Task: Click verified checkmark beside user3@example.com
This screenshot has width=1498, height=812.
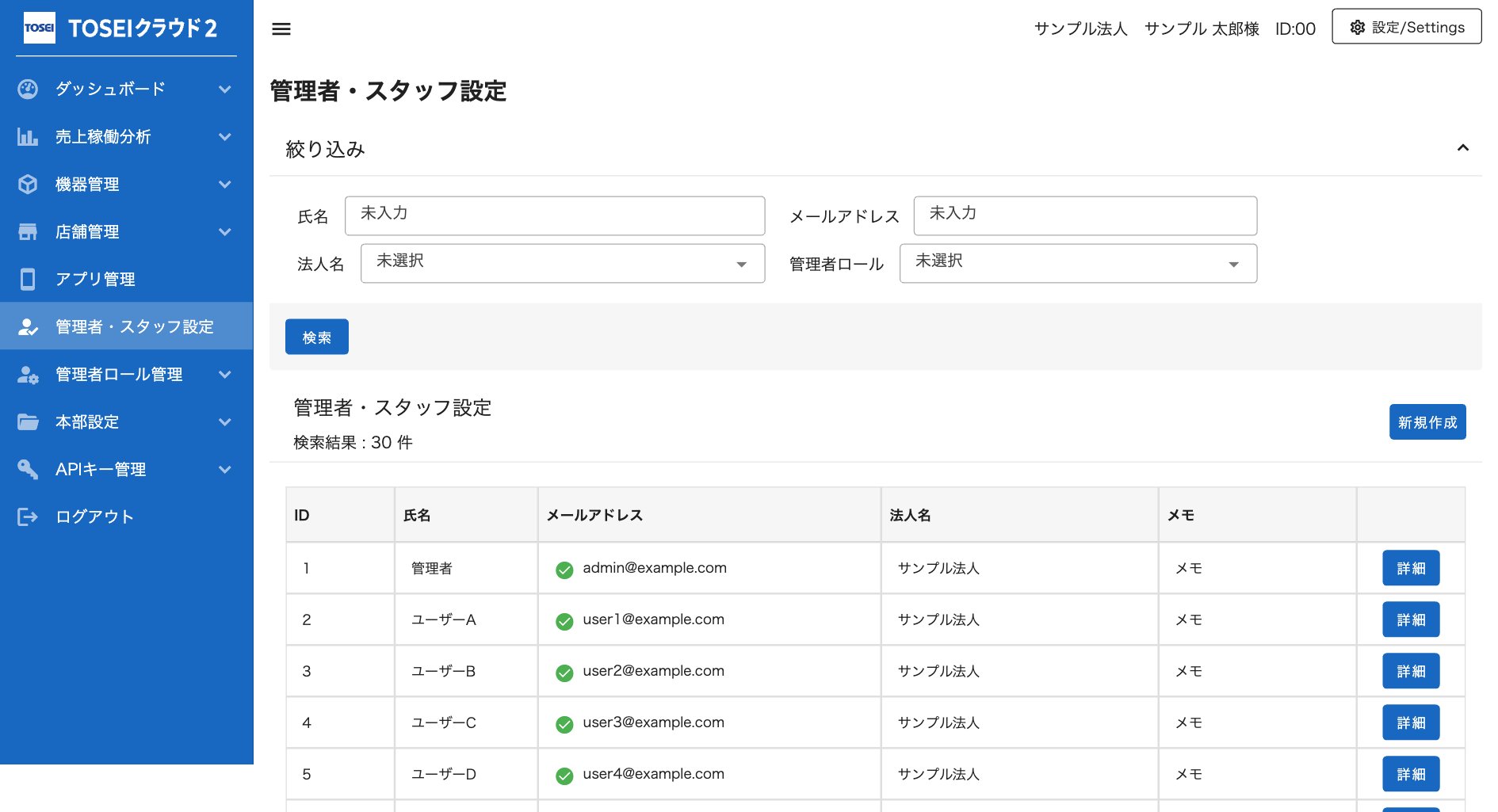Action: (564, 724)
